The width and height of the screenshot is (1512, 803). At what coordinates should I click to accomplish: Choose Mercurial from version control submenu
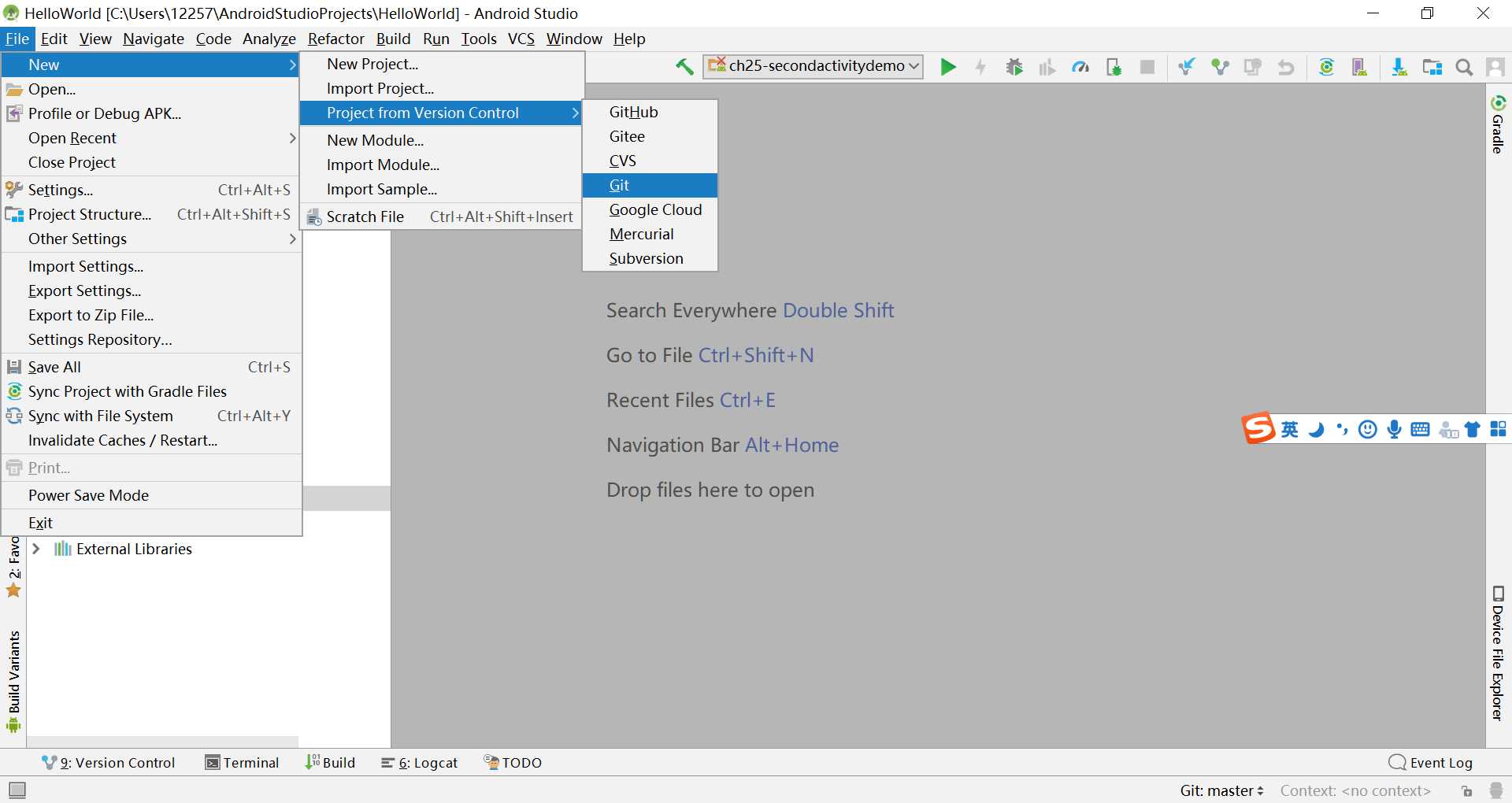click(650, 234)
